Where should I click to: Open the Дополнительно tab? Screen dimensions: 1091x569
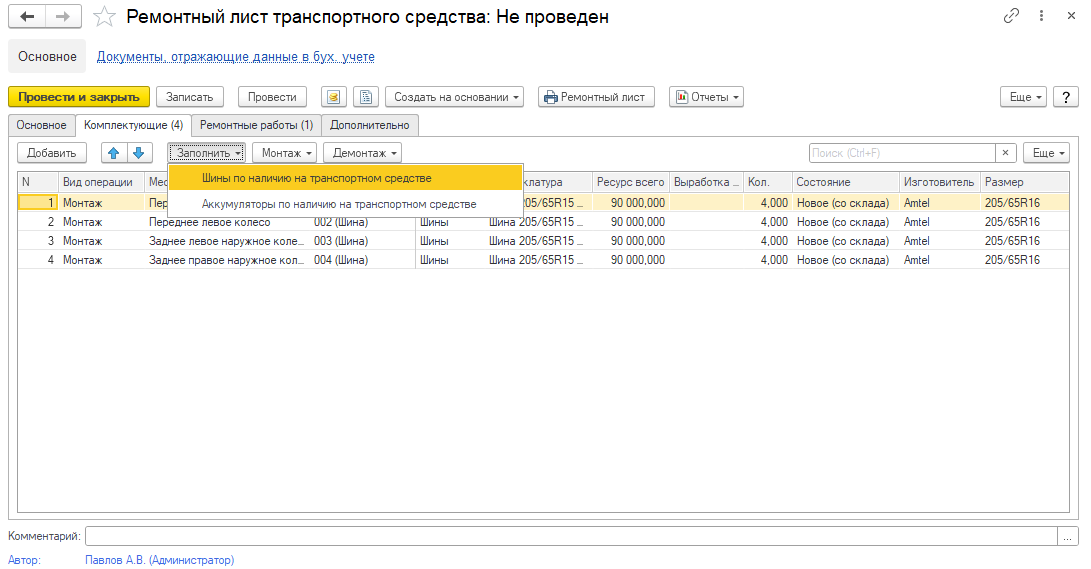click(370, 125)
